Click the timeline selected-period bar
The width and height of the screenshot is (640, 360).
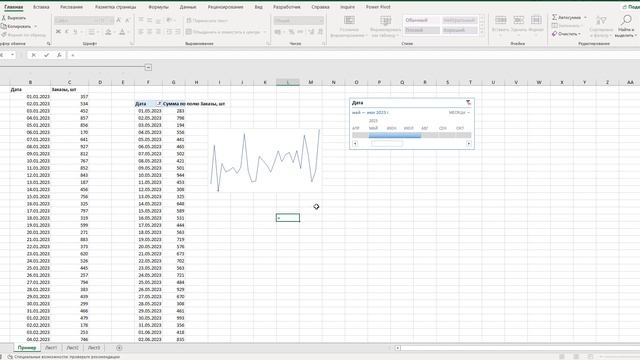tap(395, 135)
